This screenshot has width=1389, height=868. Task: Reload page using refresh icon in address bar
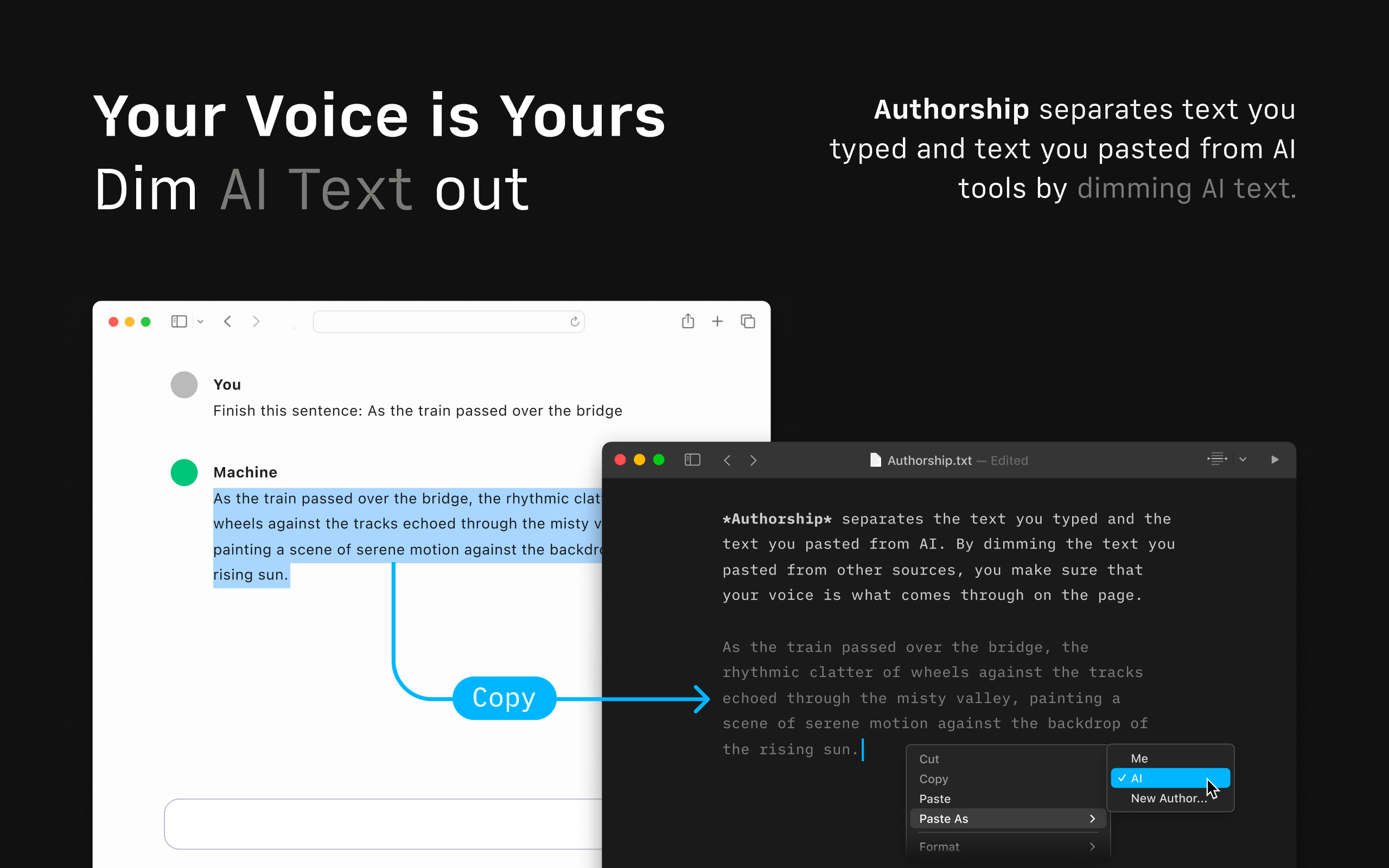click(575, 322)
